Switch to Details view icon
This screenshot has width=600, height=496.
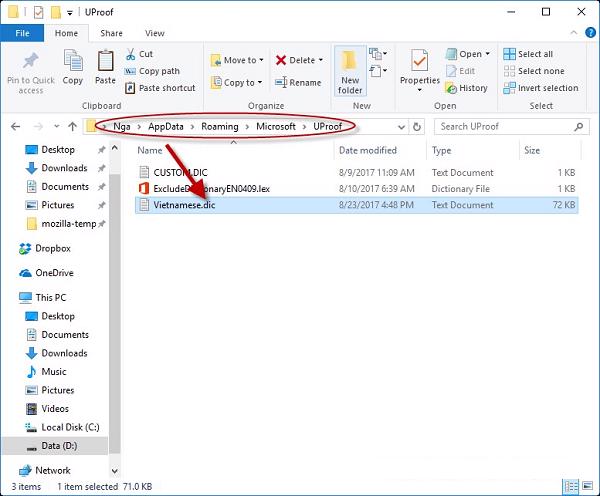tap(571, 487)
